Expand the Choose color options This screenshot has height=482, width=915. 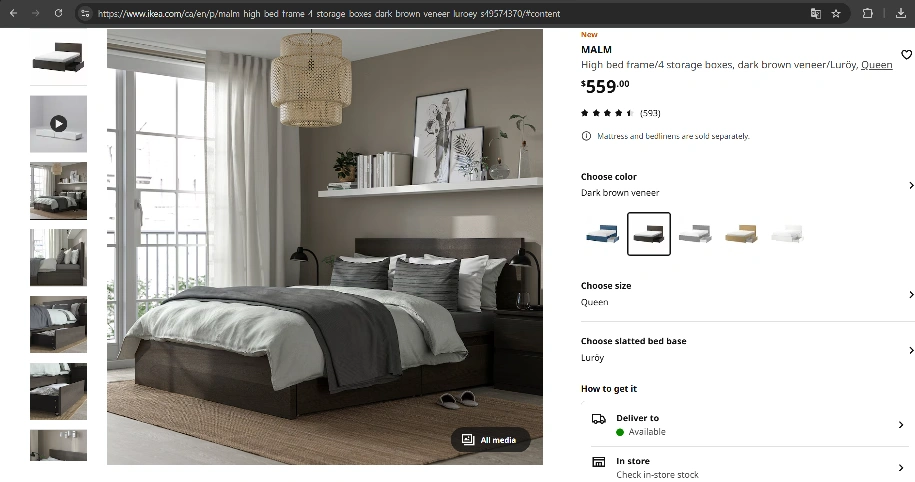[748, 184]
